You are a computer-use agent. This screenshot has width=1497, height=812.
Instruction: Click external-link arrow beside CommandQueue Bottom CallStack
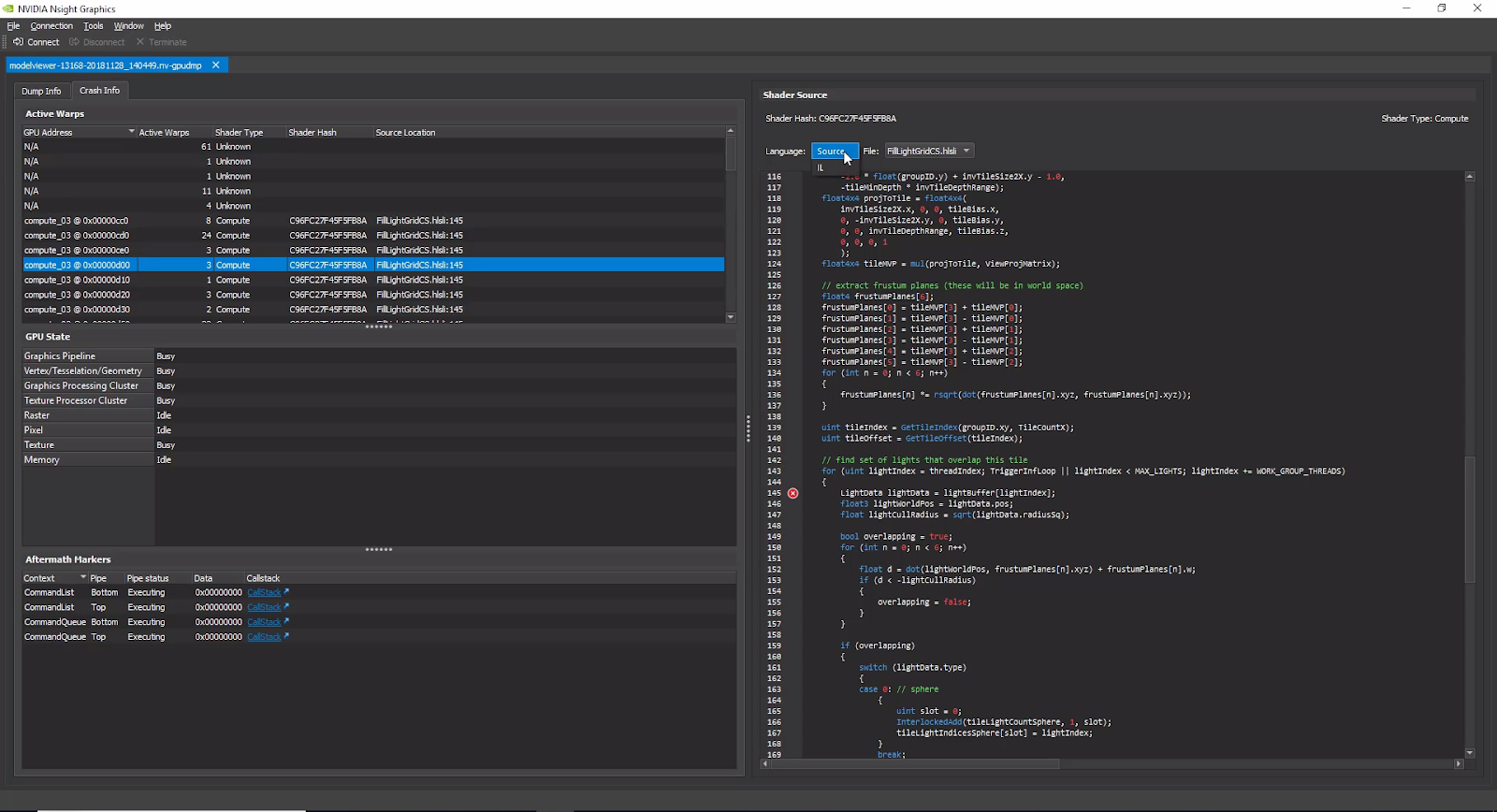(286, 621)
